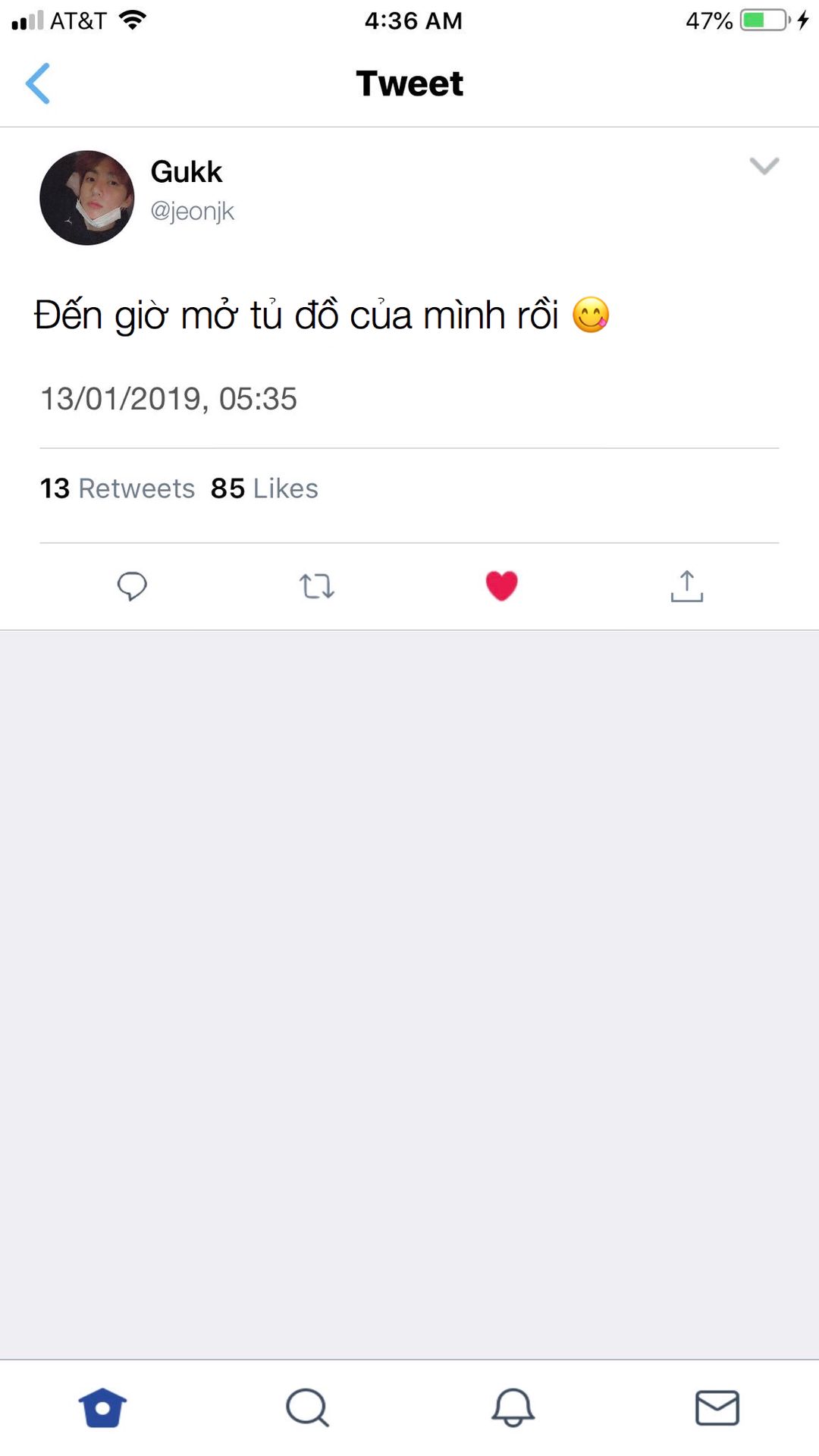Expand the tweet options chevron
This screenshot has height=1456, width=819.
tap(764, 165)
